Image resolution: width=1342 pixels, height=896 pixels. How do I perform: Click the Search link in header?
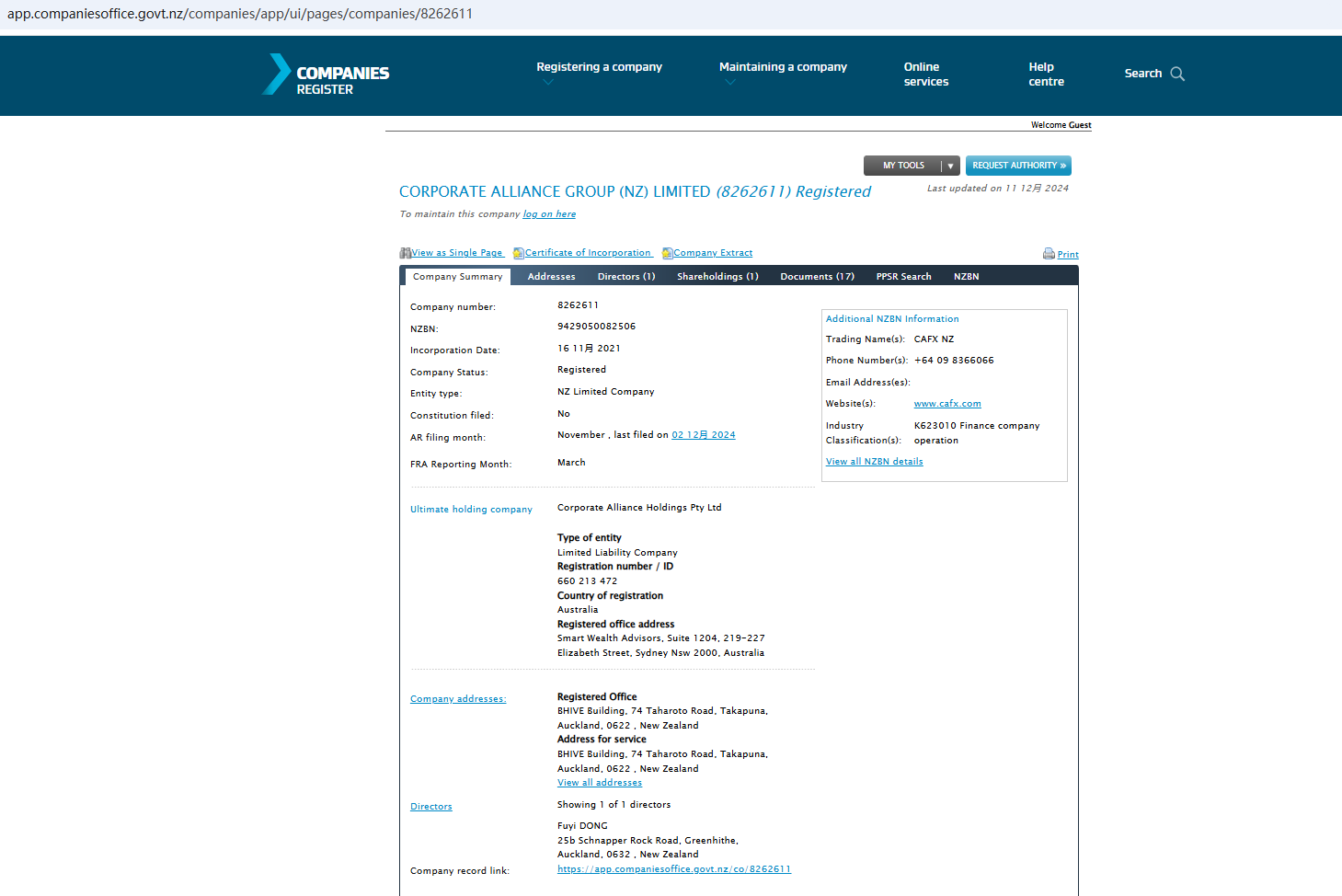point(1142,74)
